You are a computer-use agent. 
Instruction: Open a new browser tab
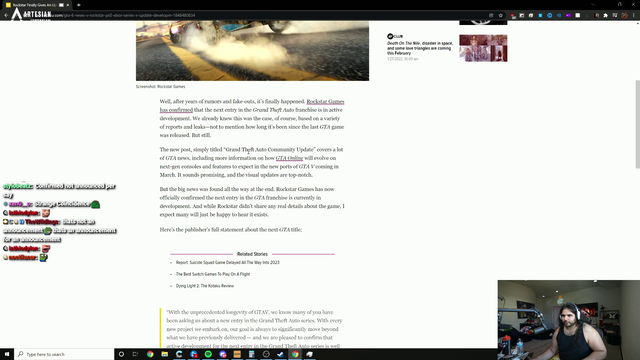click(79, 5)
